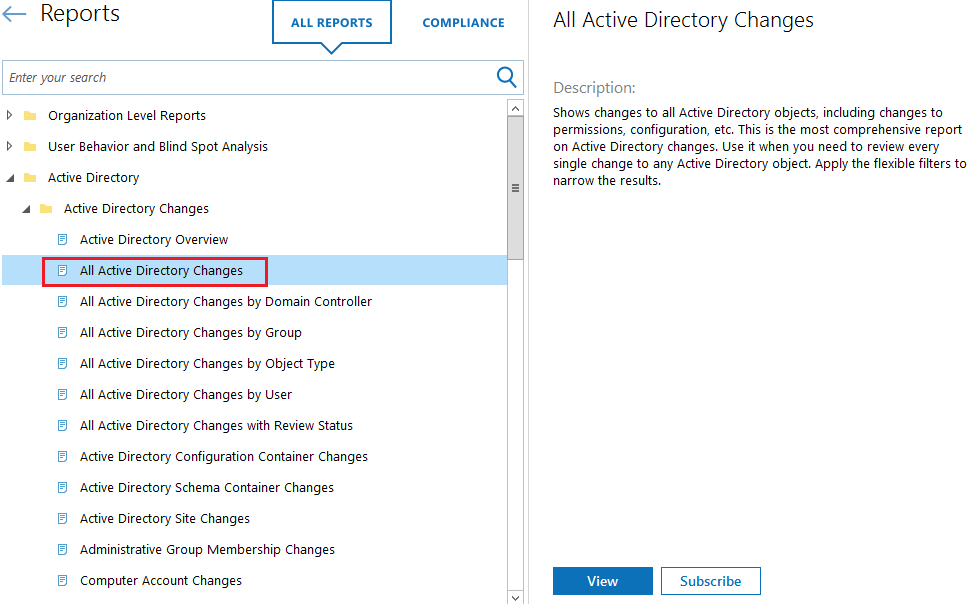This screenshot has width=972, height=604.
Task: Collapse the Active Directory tree node
Action: [10, 178]
